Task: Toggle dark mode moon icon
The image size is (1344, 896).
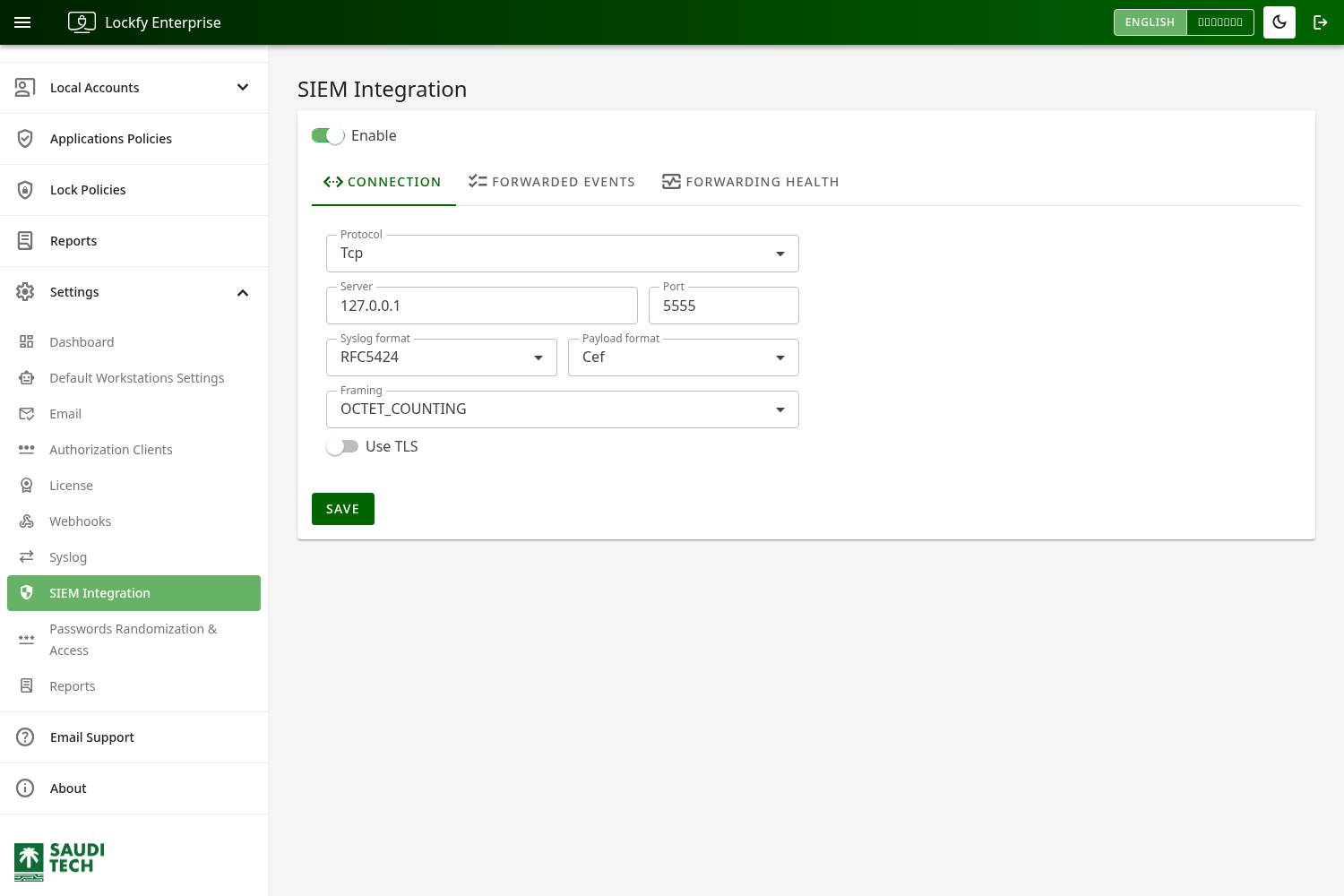Action: pyautogui.click(x=1279, y=22)
